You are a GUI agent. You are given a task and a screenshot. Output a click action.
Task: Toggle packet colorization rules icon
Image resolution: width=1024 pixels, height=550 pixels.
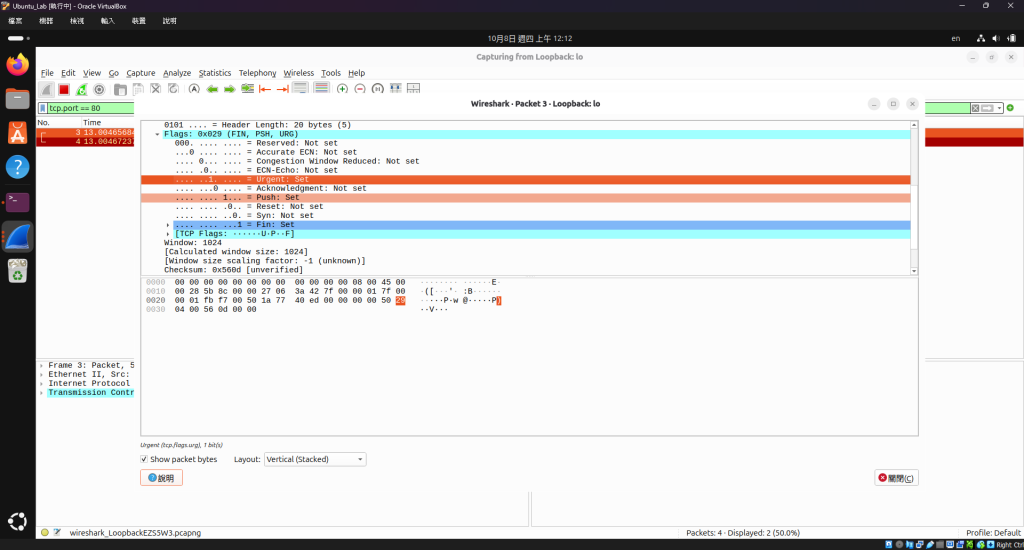point(321,89)
